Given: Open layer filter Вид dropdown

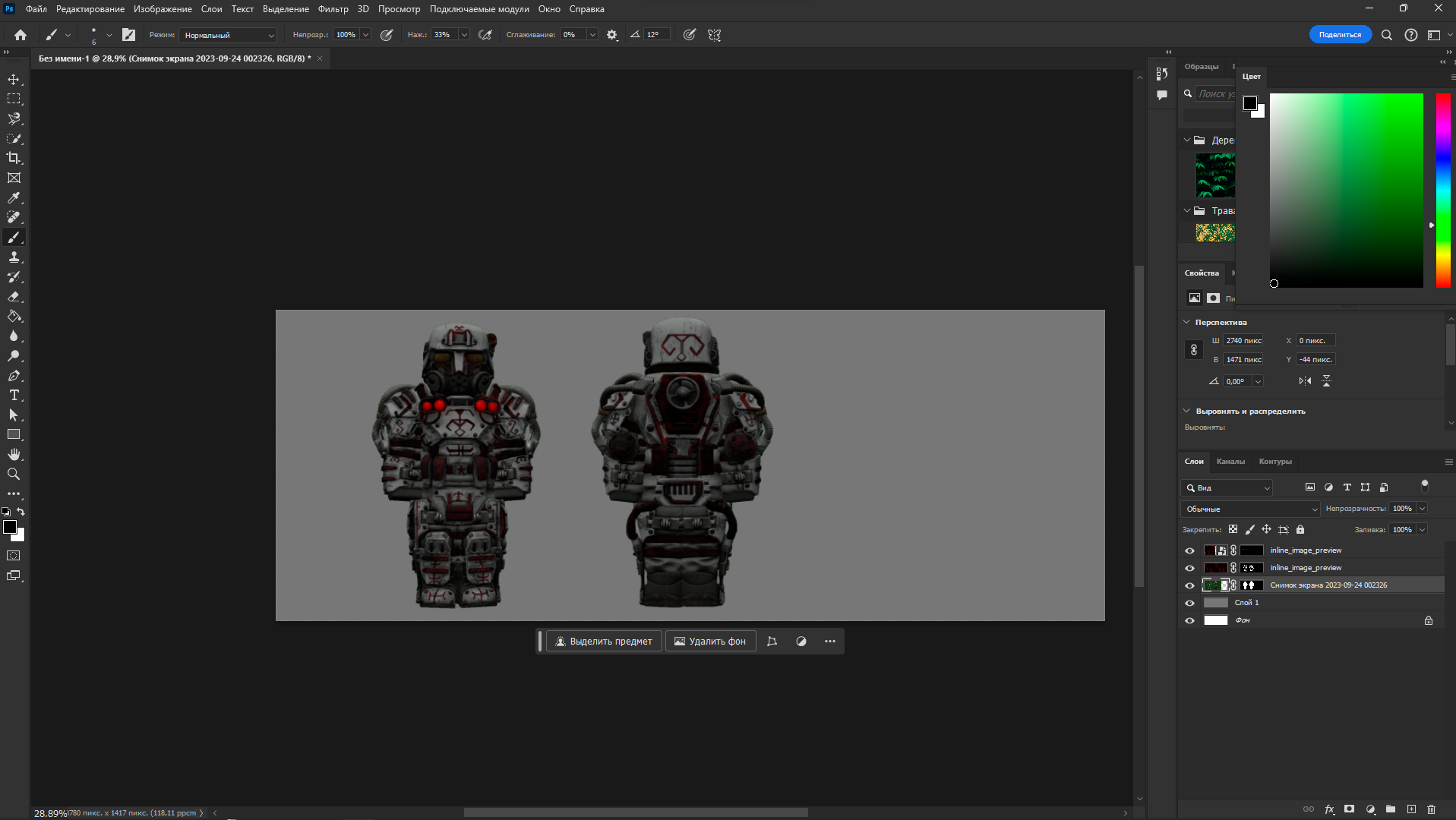Looking at the screenshot, I should [x=1227, y=487].
